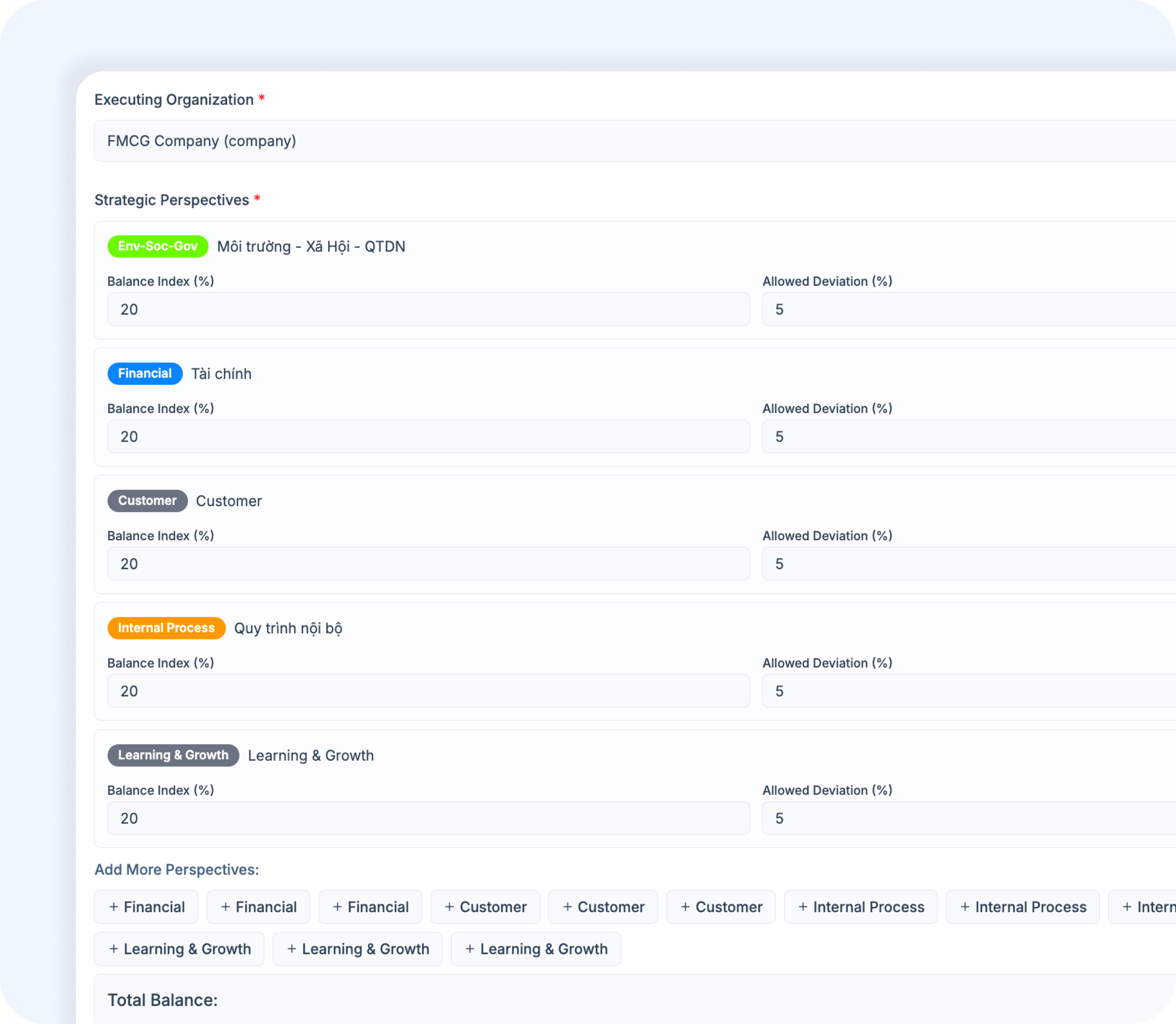
Task: Edit Learning & Growth Allowed Deviation input
Action: click(x=968, y=818)
